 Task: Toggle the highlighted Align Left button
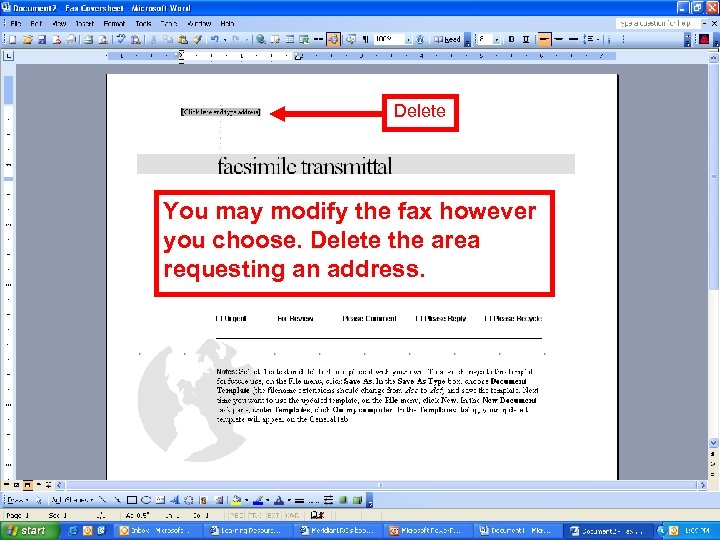(544, 40)
